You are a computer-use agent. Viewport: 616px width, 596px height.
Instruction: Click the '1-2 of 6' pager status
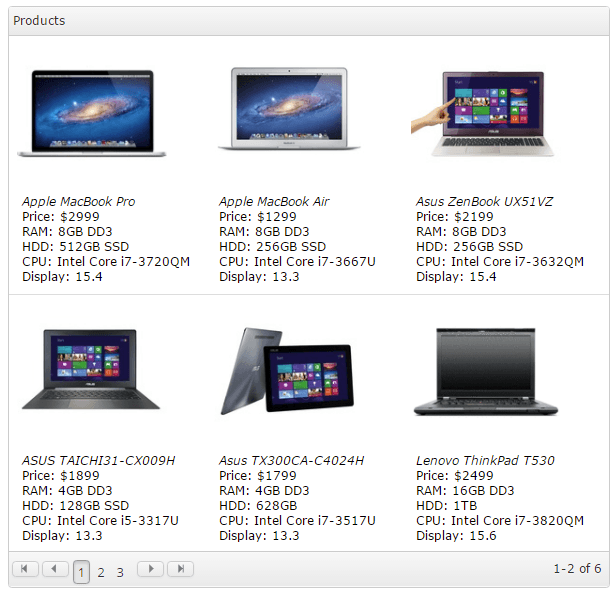coord(577,568)
